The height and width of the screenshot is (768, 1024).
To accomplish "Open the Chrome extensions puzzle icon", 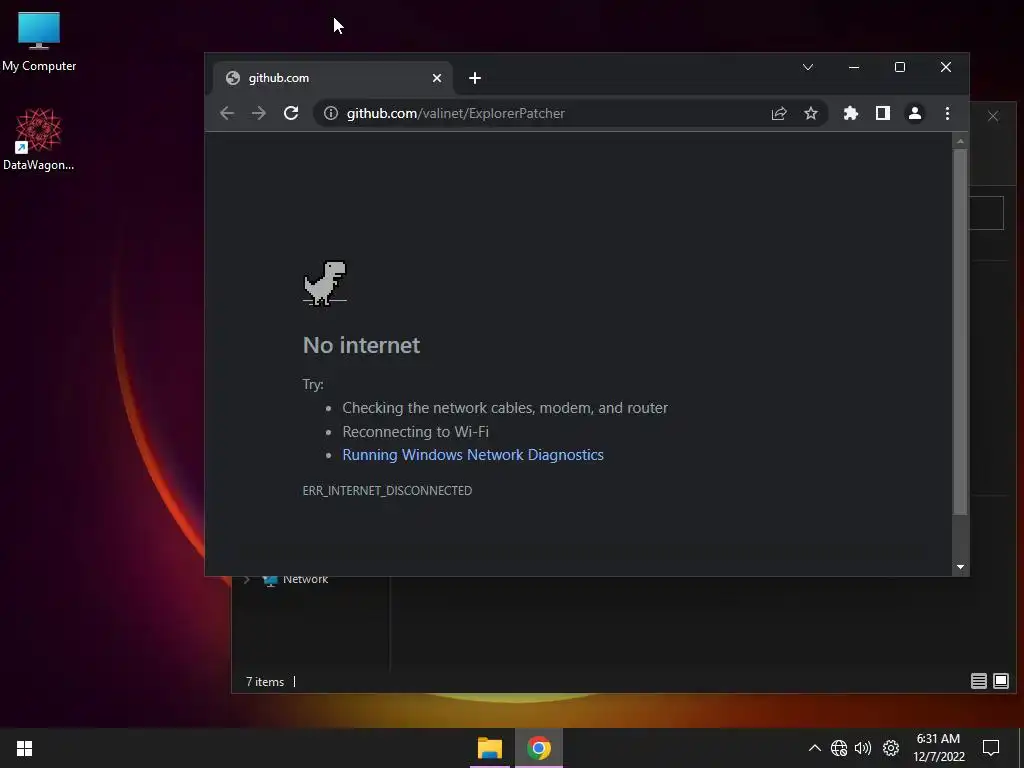I will (850, 113).
